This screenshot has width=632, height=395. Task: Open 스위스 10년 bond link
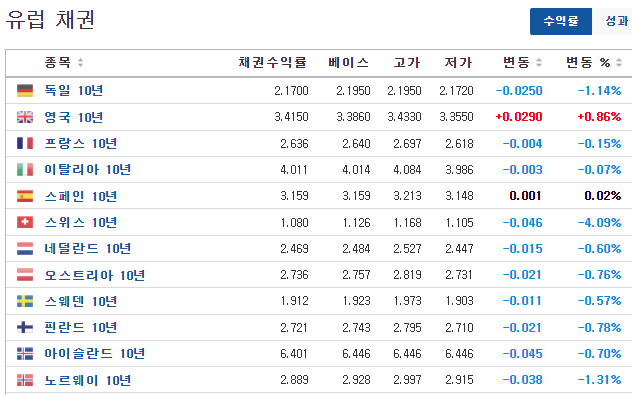click(81, 222)
